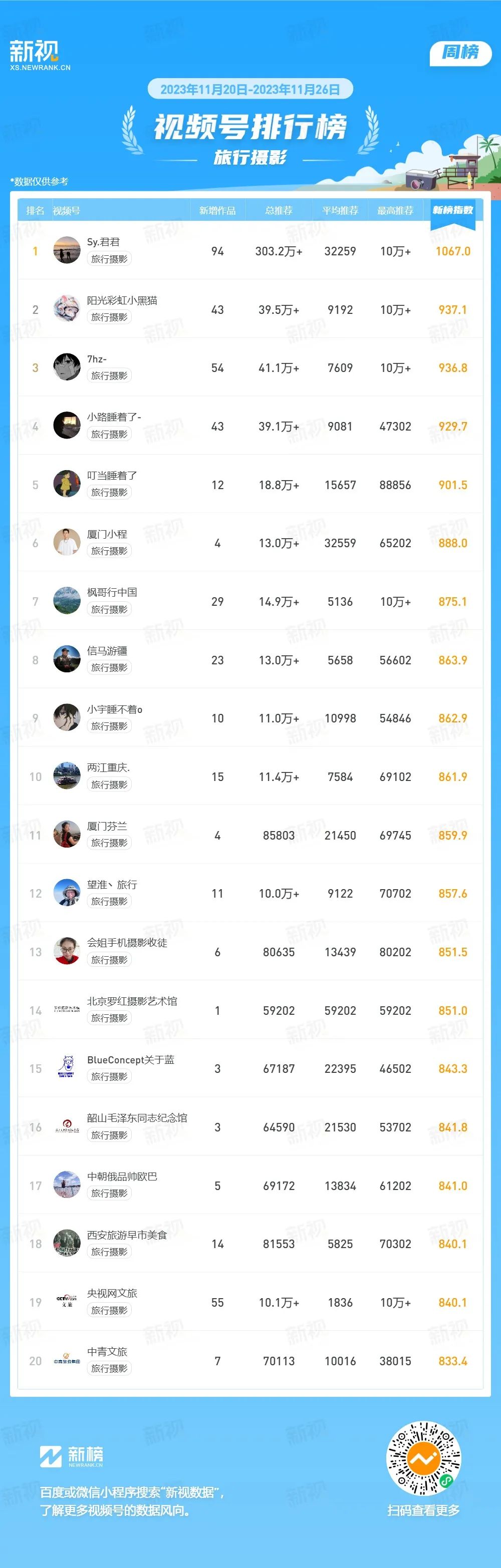501x1568 pixels.
Task: Click 新增作品 column header
Action: (x=217, y=211)
